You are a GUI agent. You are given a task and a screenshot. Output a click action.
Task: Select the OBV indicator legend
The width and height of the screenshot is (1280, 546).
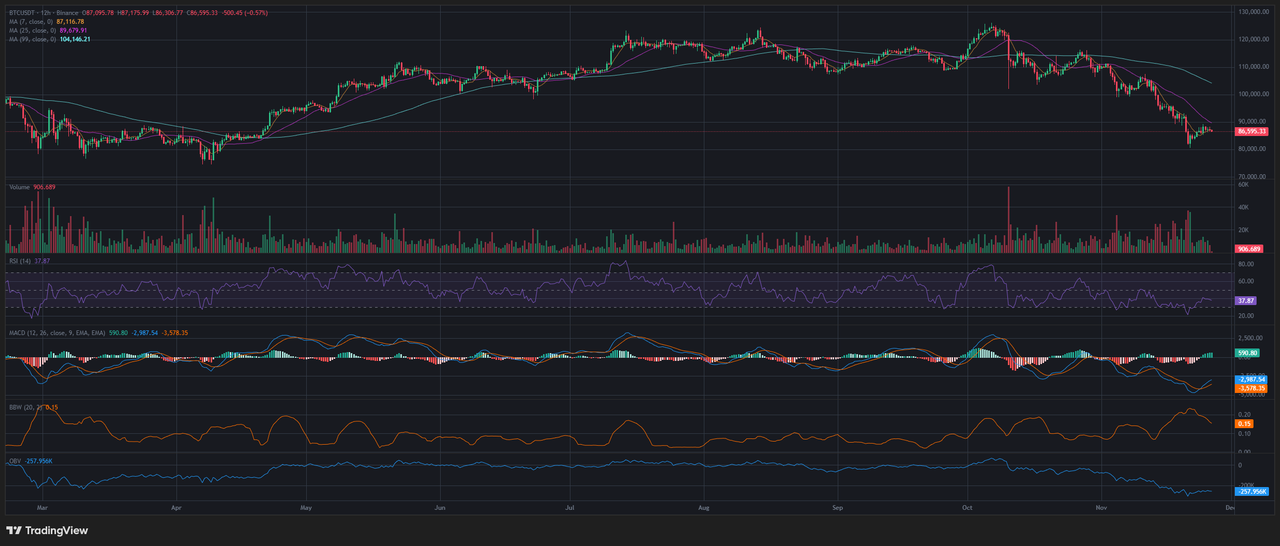tap(14, 463)
